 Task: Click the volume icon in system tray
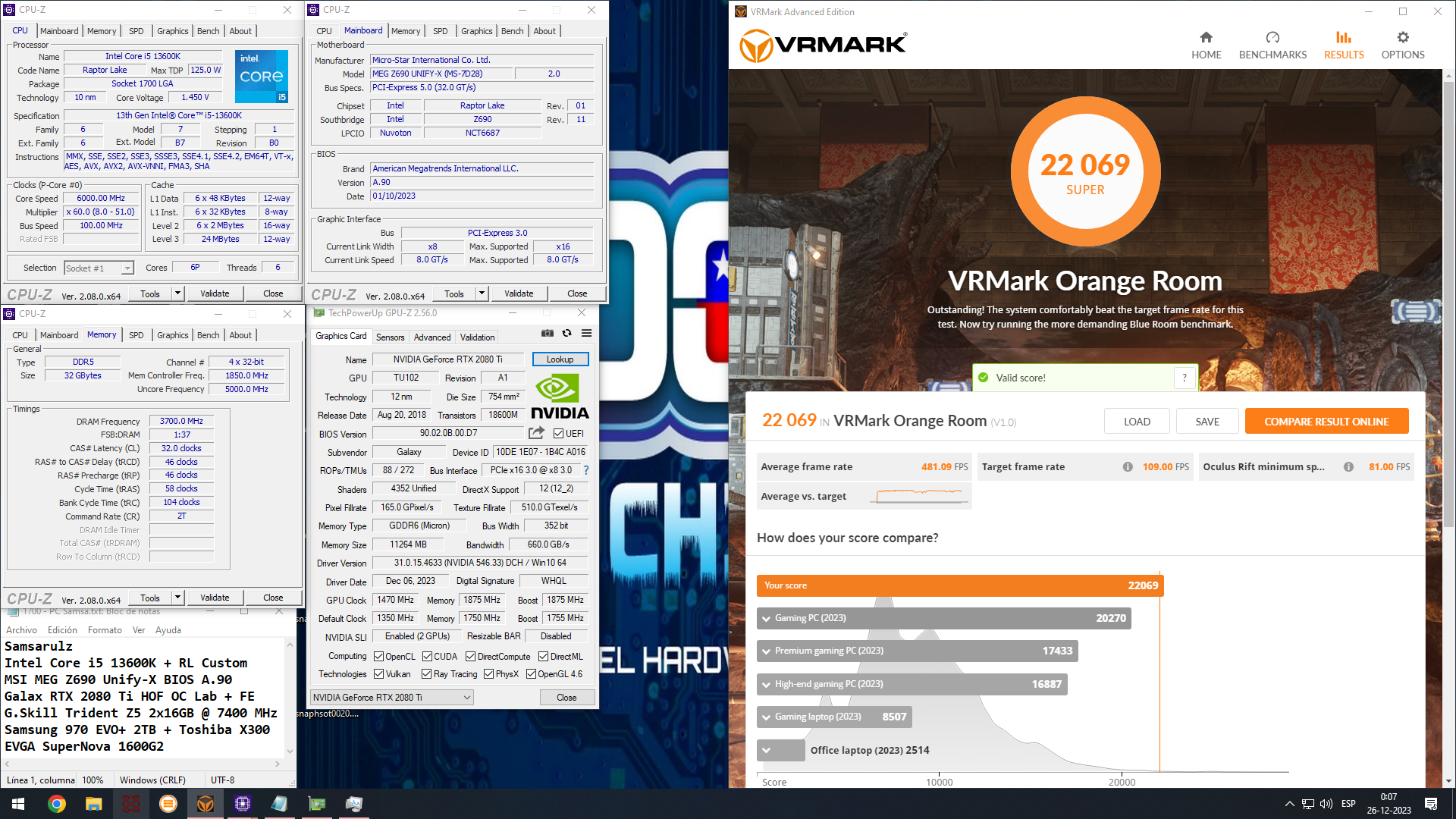[1326, 804]
